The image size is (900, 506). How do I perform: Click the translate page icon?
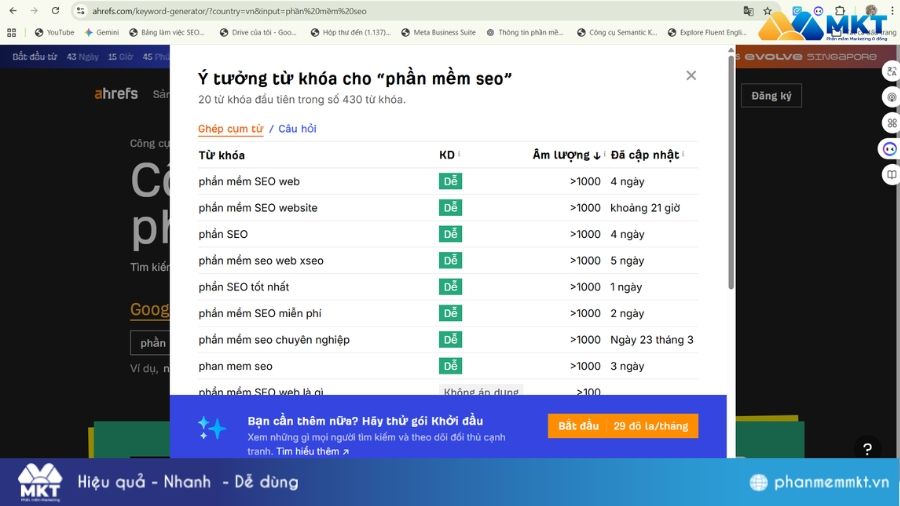click(x=748, y=11)
